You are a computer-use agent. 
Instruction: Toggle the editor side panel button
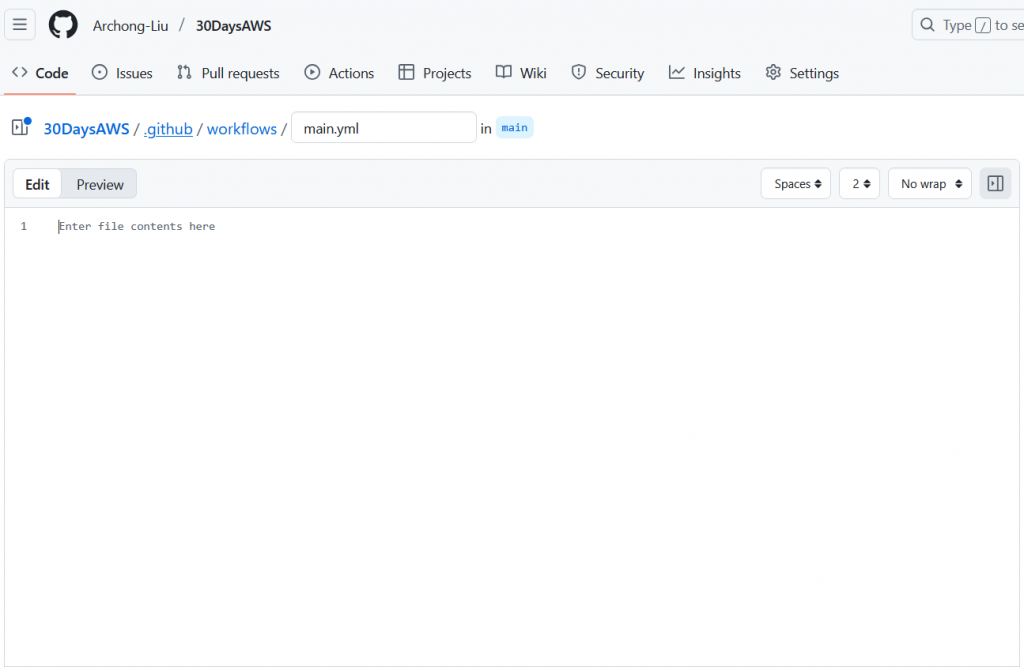click(995, 184)
